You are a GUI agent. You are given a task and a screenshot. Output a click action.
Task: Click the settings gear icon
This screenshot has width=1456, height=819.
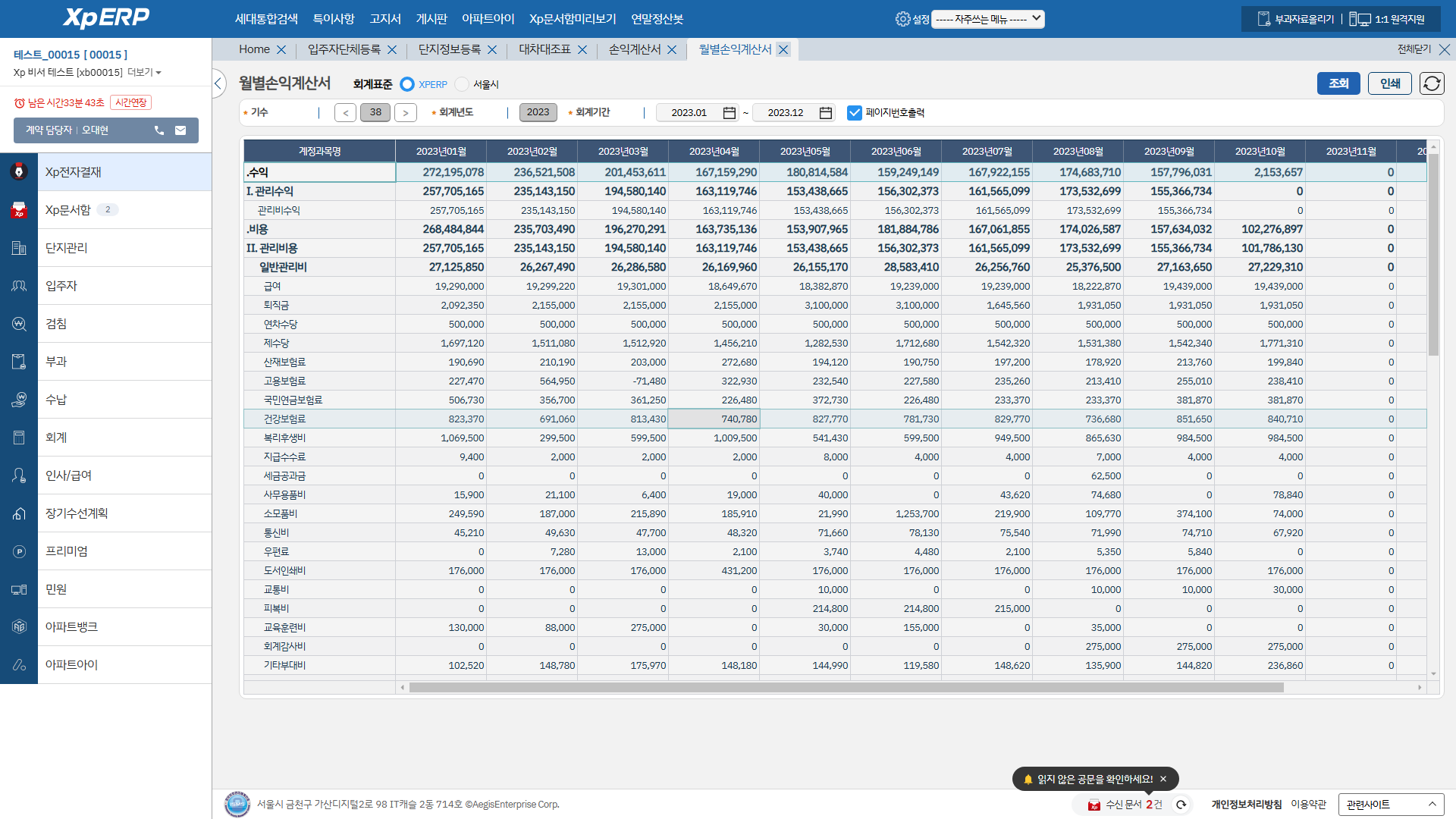pos(902,19)
